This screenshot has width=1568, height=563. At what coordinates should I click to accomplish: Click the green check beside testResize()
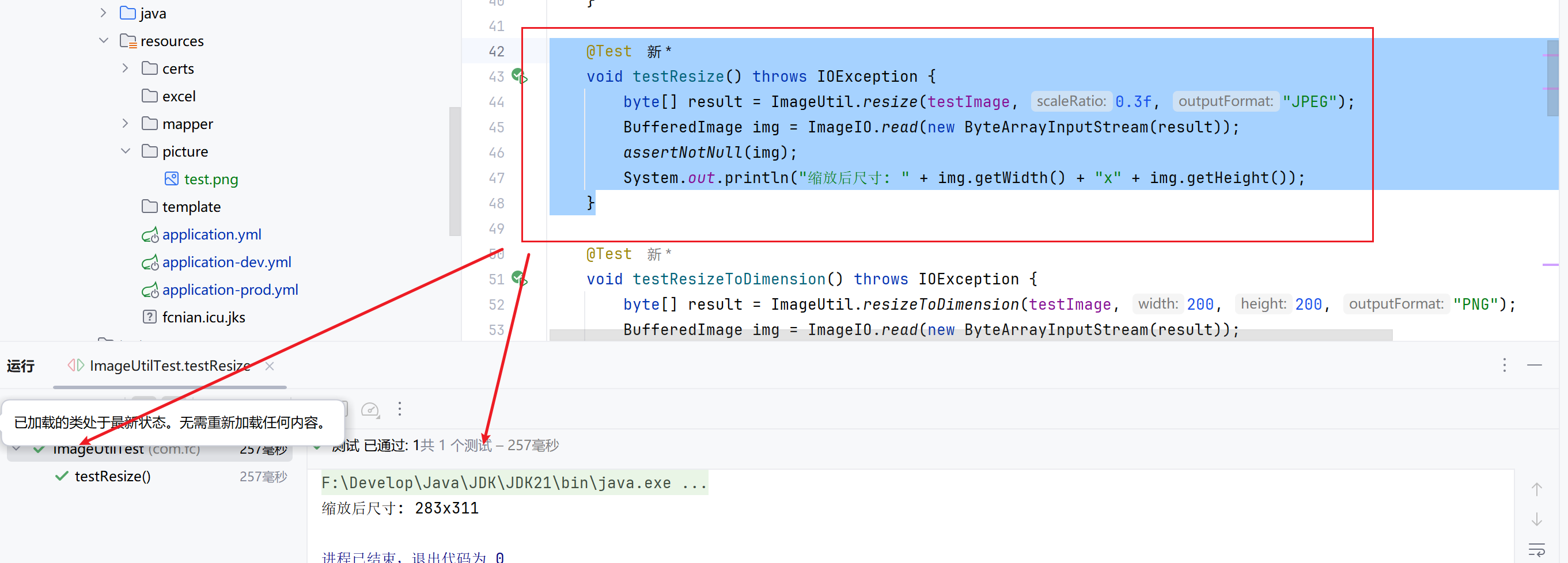coord(62,476)
